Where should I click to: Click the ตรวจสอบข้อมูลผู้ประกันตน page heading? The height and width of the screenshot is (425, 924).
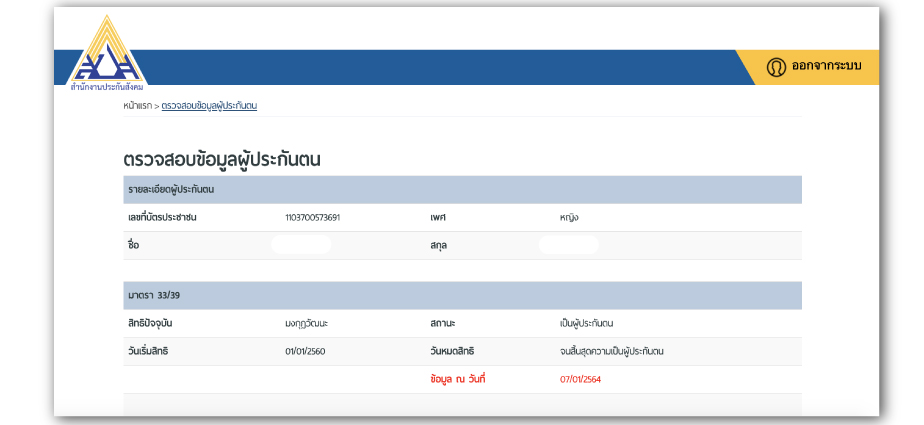click(x=221, y=159)
